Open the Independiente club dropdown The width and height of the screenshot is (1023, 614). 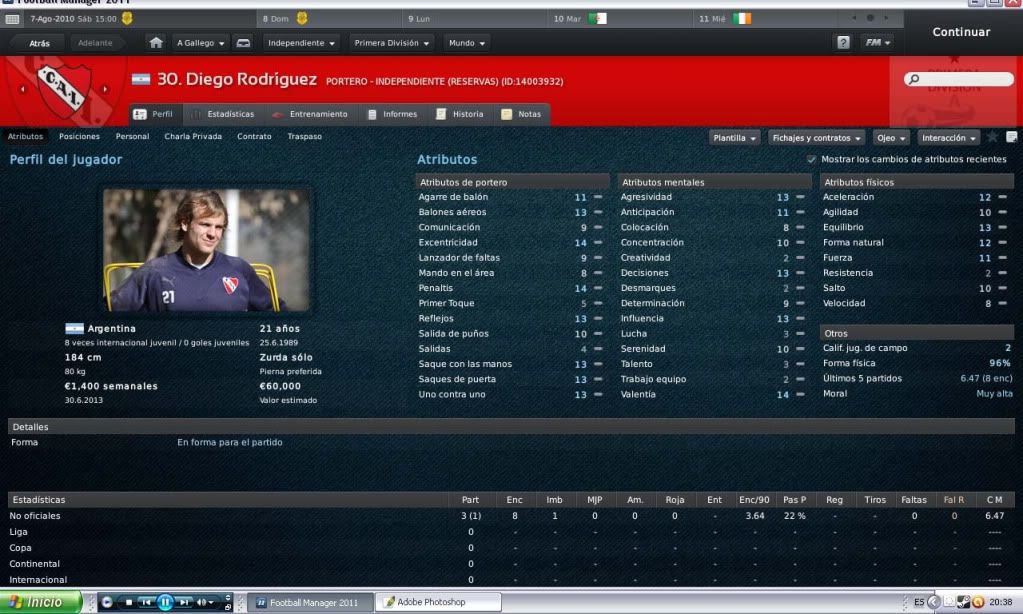[301, 43]
